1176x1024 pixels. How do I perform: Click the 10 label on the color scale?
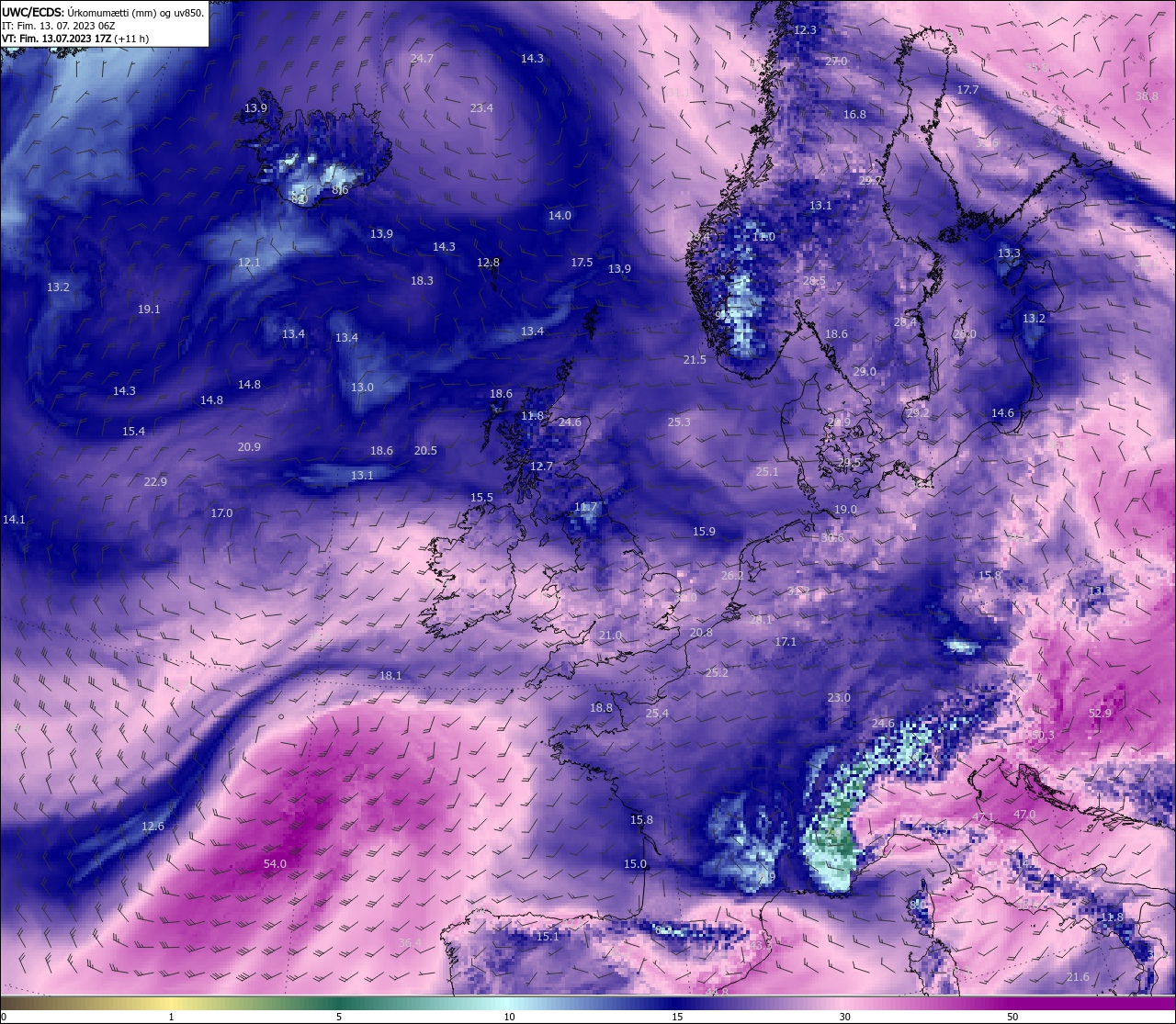(x=509, y=1017)
